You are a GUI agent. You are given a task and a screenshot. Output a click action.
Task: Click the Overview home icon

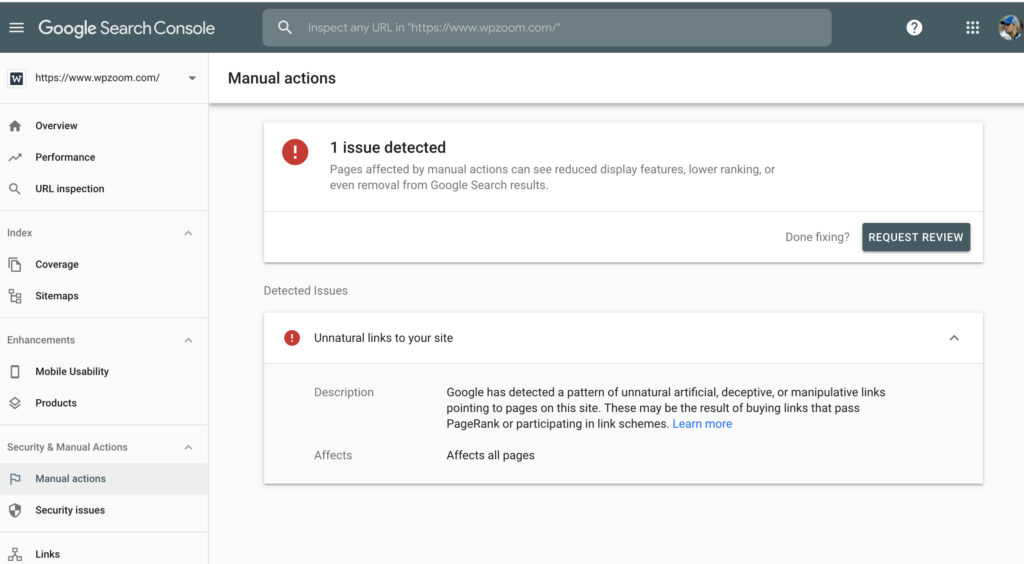pos(15,126)
